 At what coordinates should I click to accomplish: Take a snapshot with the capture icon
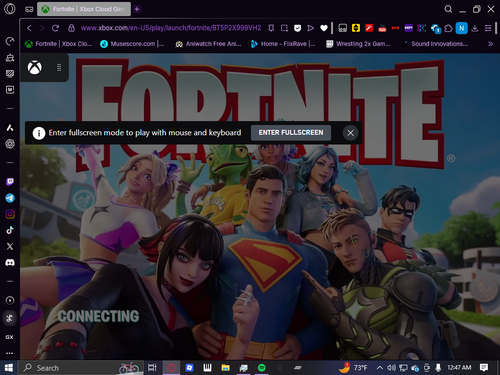tap(284, 28)
